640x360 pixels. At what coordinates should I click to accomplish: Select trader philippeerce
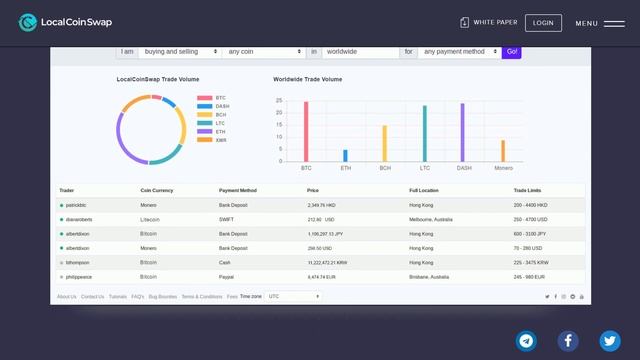tap(79, 277)
